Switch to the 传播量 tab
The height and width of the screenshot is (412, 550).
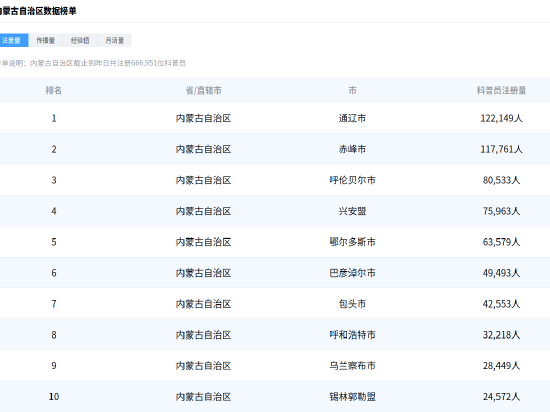click(46, 40)
